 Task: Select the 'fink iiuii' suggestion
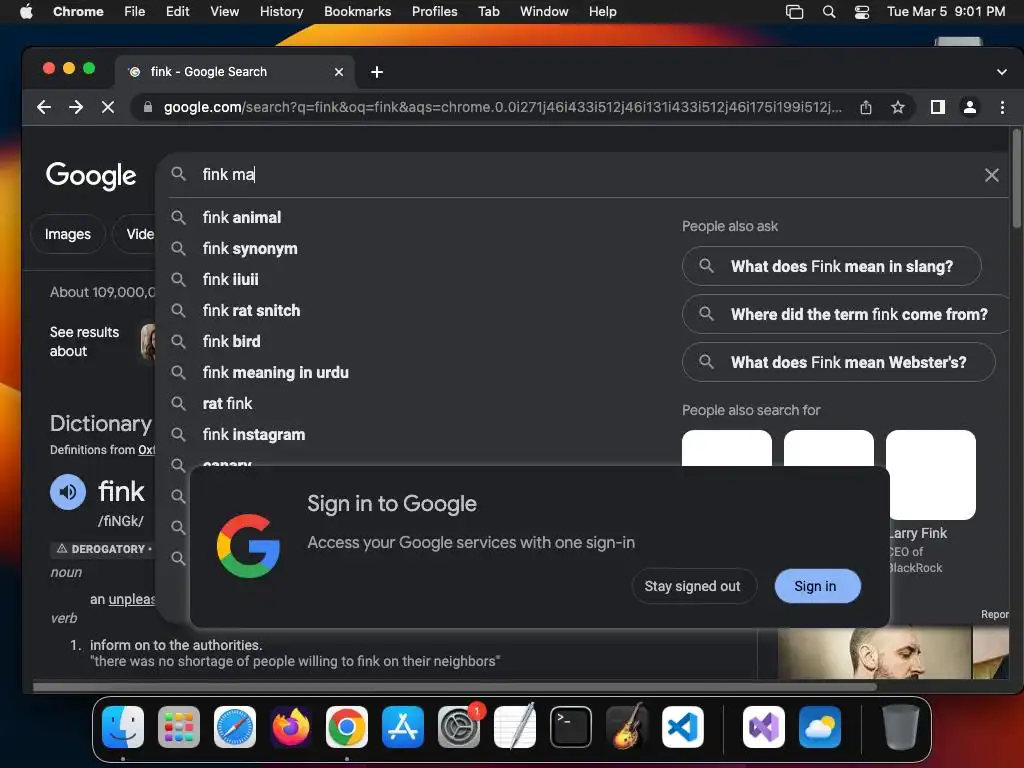click(231, 280)
